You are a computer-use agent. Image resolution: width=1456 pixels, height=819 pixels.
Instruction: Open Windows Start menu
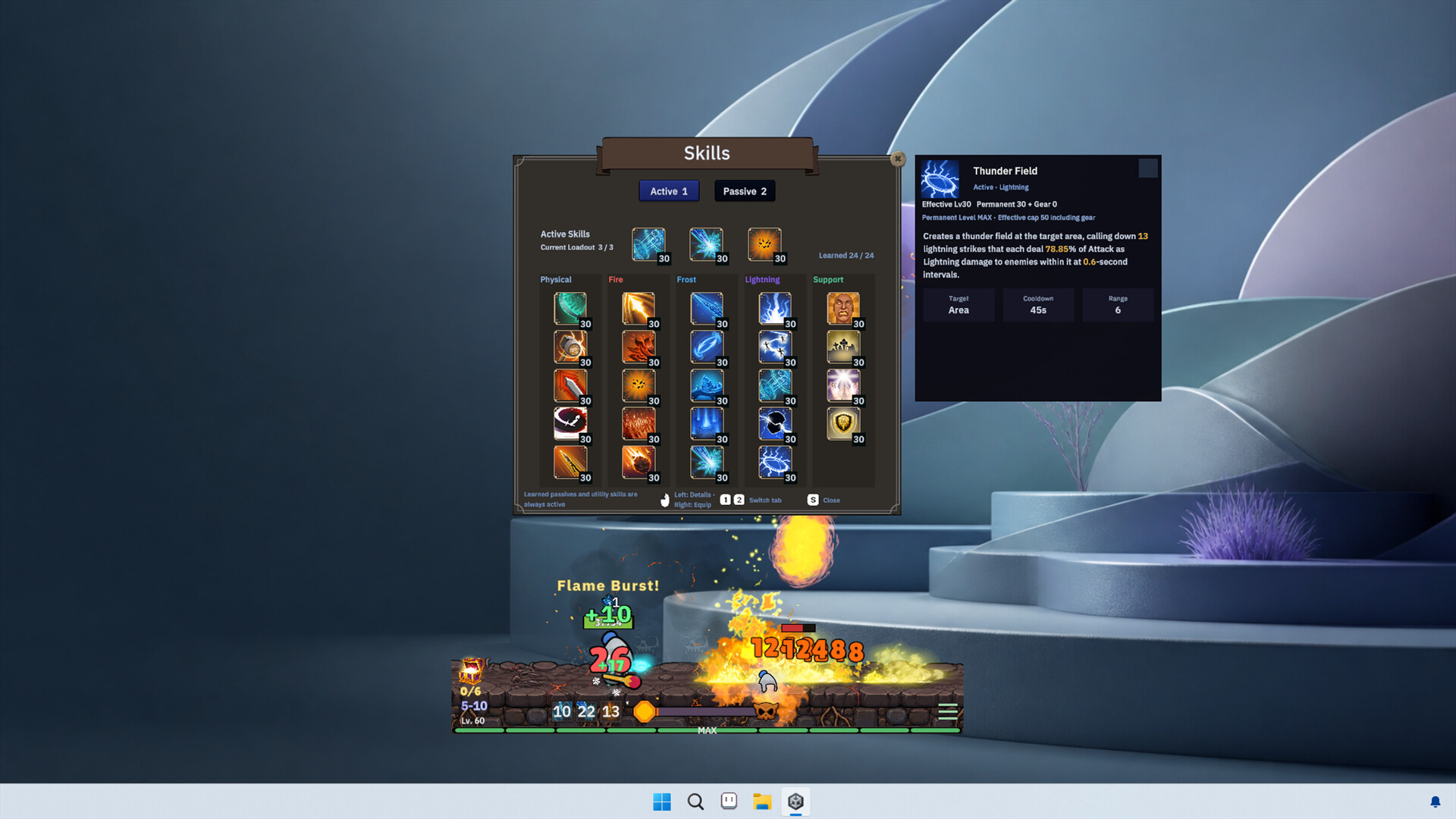(x=662, y=802)
